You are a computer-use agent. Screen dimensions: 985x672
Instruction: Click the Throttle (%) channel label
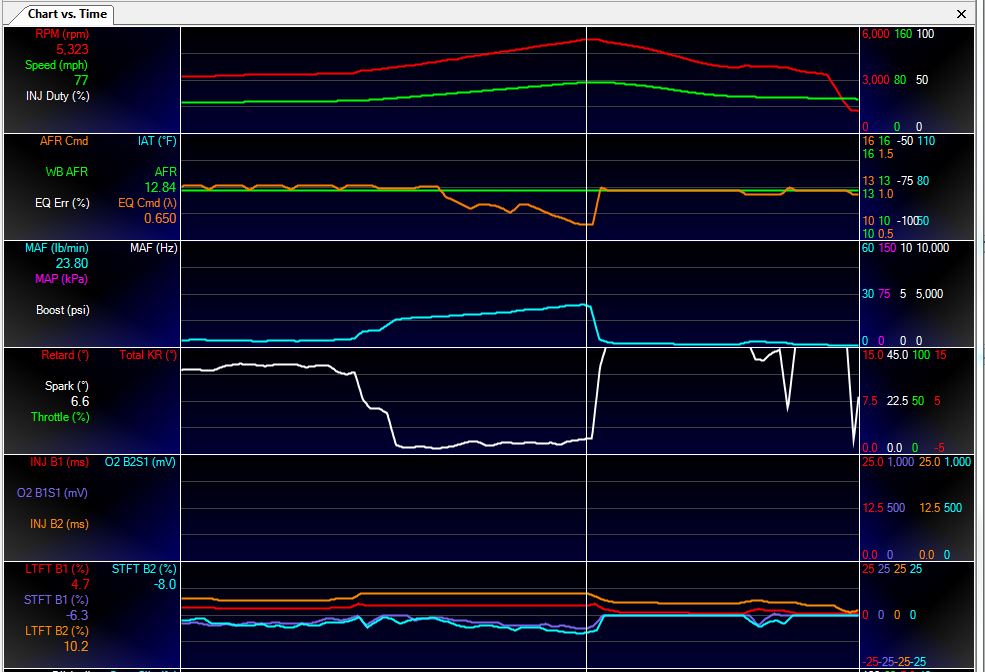pos(60,417)
